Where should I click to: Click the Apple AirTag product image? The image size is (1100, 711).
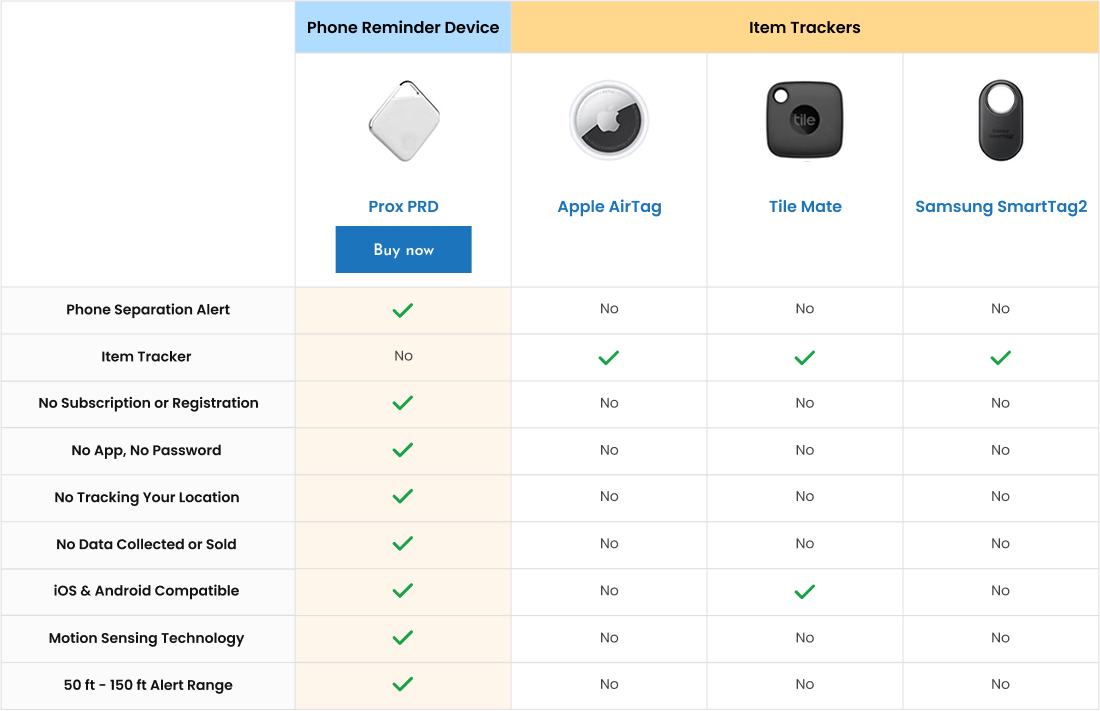click(x=609, y=119)
